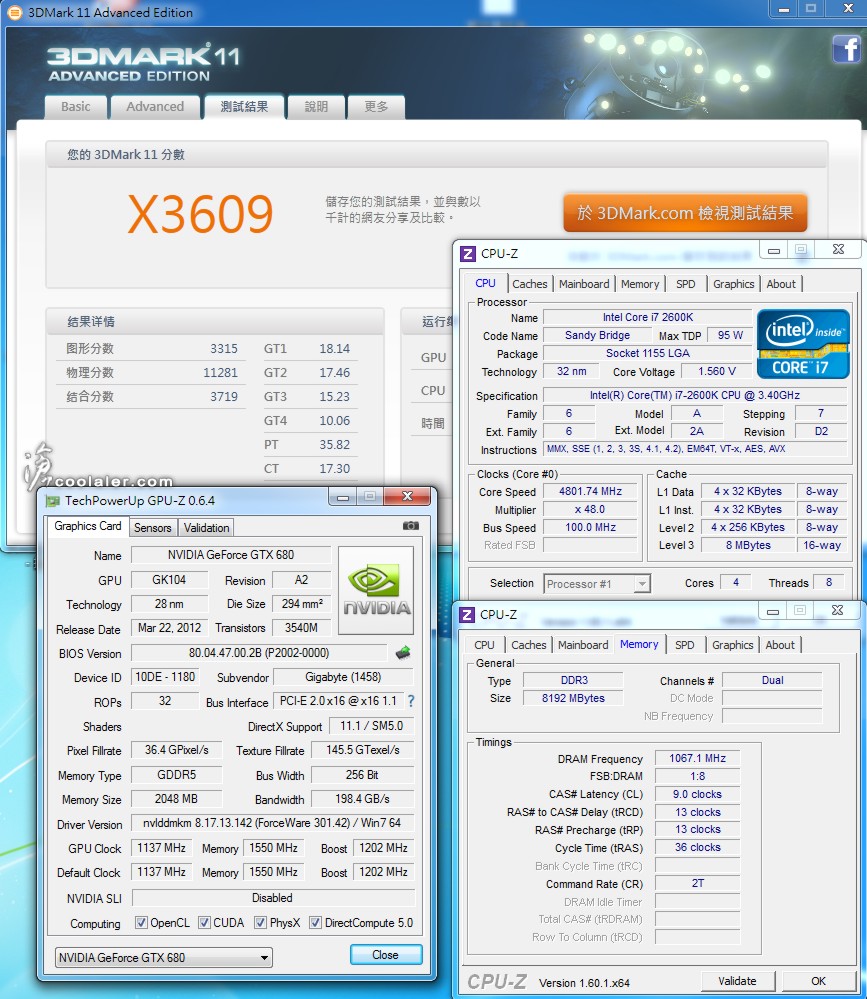The image size is (867, 999).
Task: Click the CAS# Latency value 9.0 clocks
Action: pos(698,794)
